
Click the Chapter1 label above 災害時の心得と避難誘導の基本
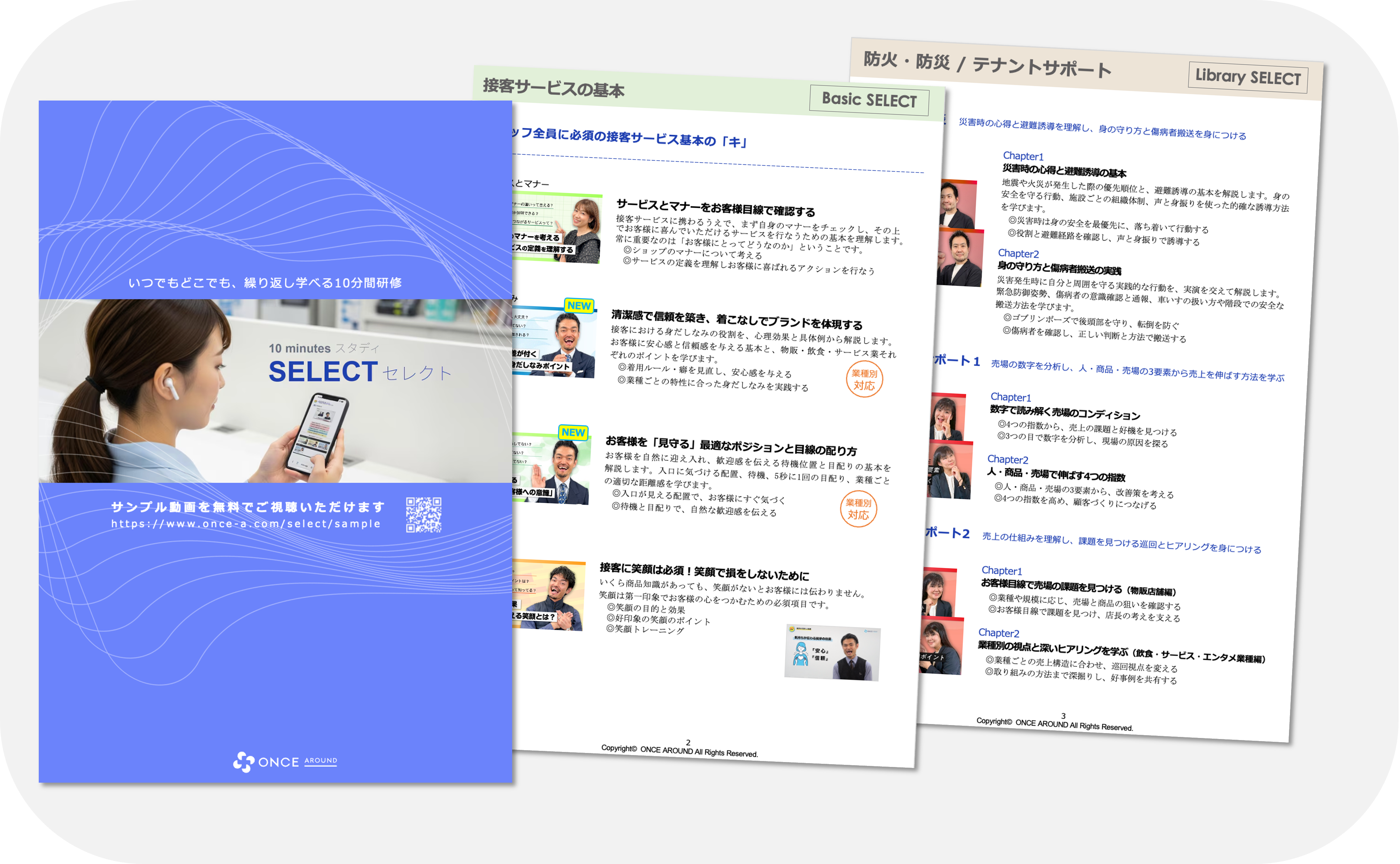pyautogui.click(x=1023, y=156)
